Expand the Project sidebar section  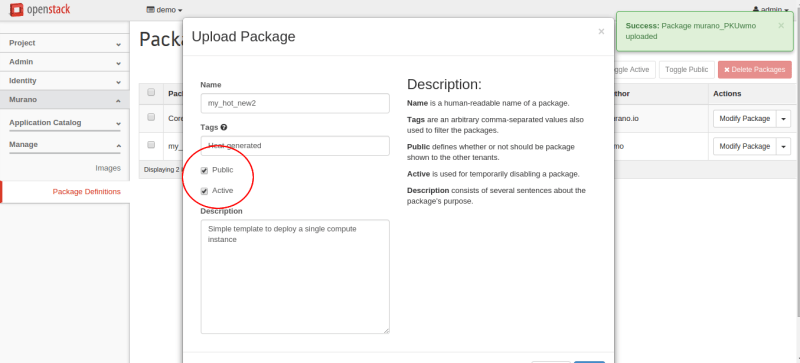65,43
